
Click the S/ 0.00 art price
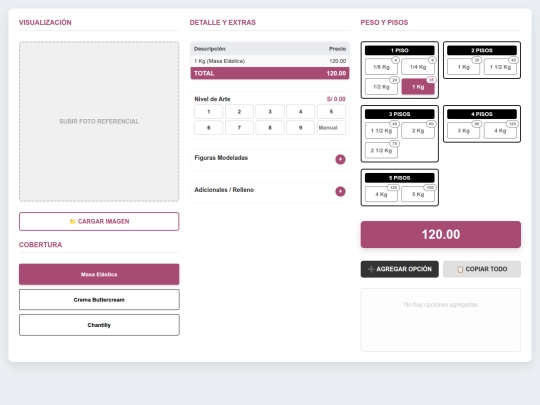coord(336,99)
